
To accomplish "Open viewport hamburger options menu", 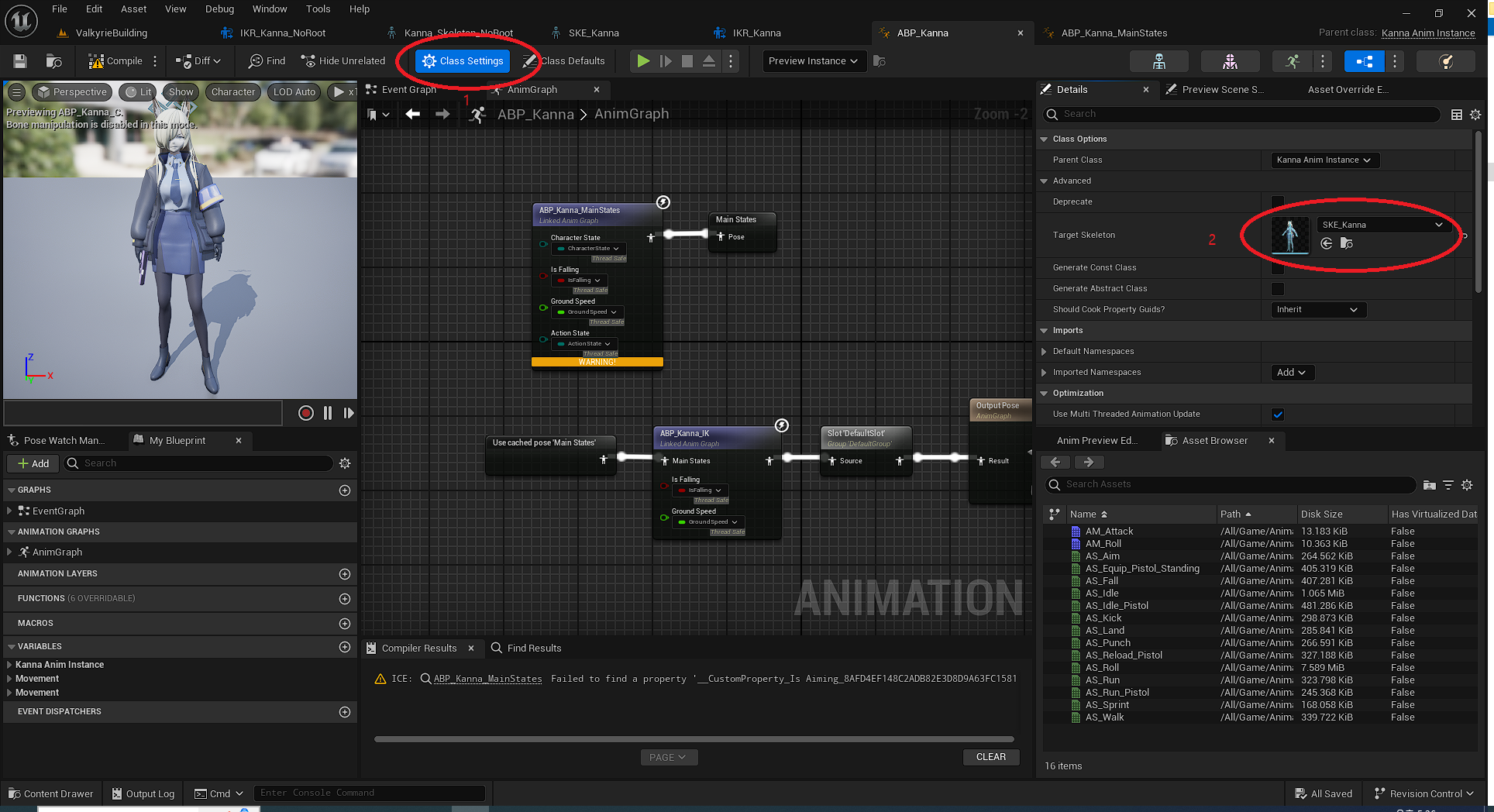I will coord(15,92).
